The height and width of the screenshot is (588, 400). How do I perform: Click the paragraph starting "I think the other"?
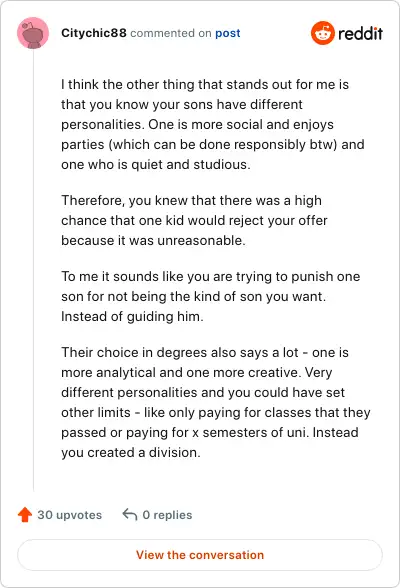pyautogui.click(x=213, y=124)
